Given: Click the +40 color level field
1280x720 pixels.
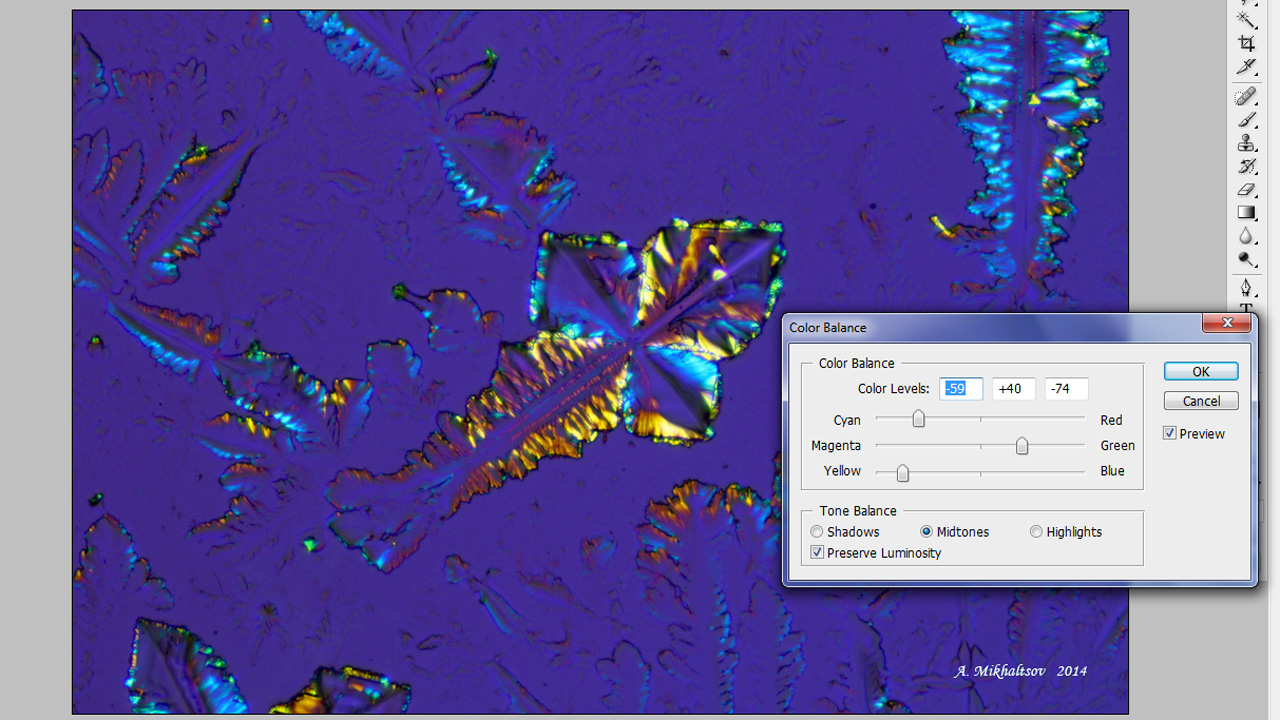Looking at the screenshot, I should (x=1013, y=389).
